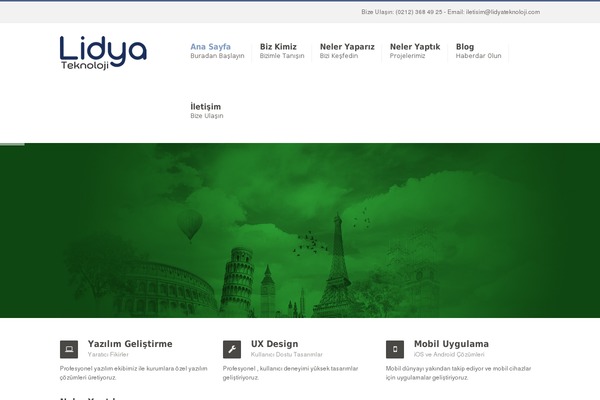The image size is (600, 400).
Task: Click the phone number (0212) 368 49 25
Action: 419,12
